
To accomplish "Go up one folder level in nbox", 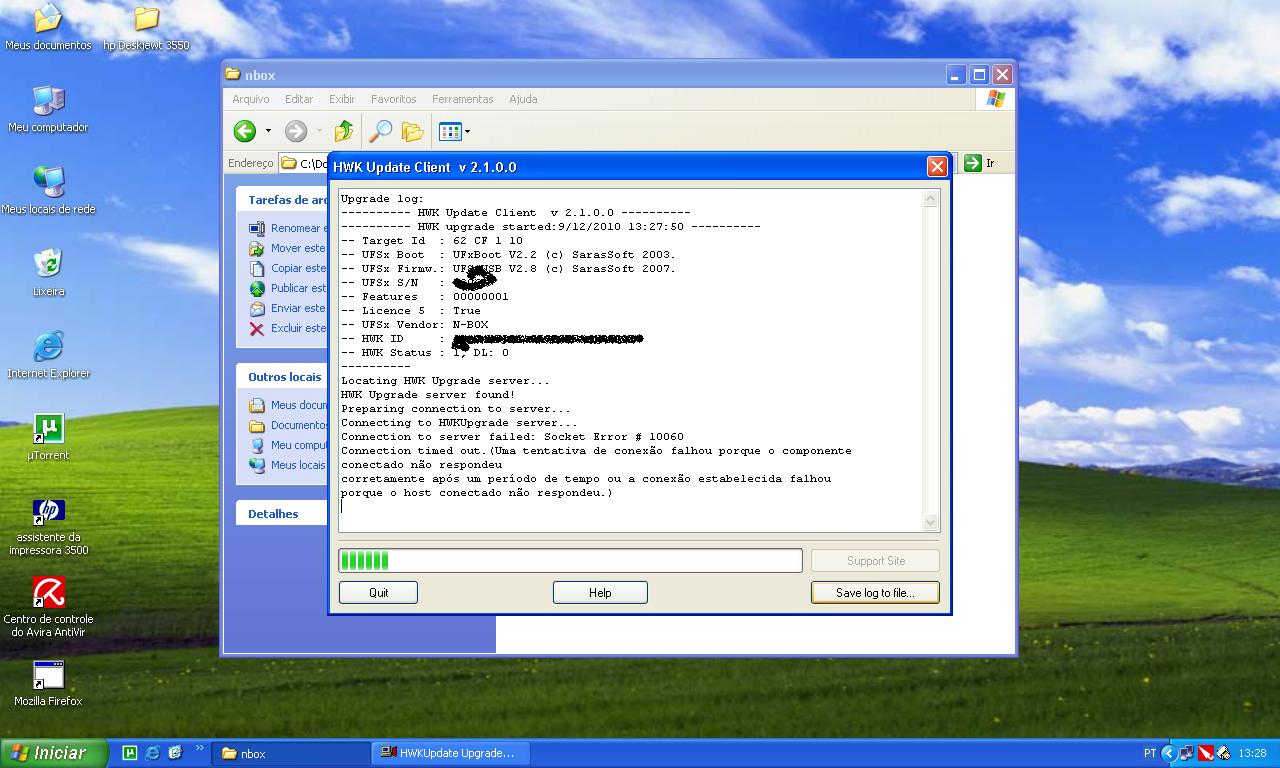I will 344,131.
